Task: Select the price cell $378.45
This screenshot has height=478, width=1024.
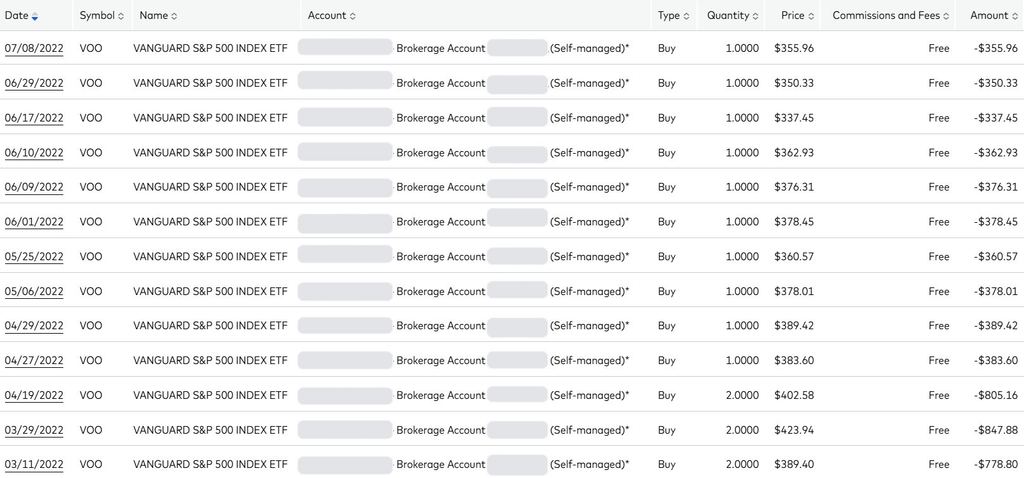Action: [x=794, y=222]
